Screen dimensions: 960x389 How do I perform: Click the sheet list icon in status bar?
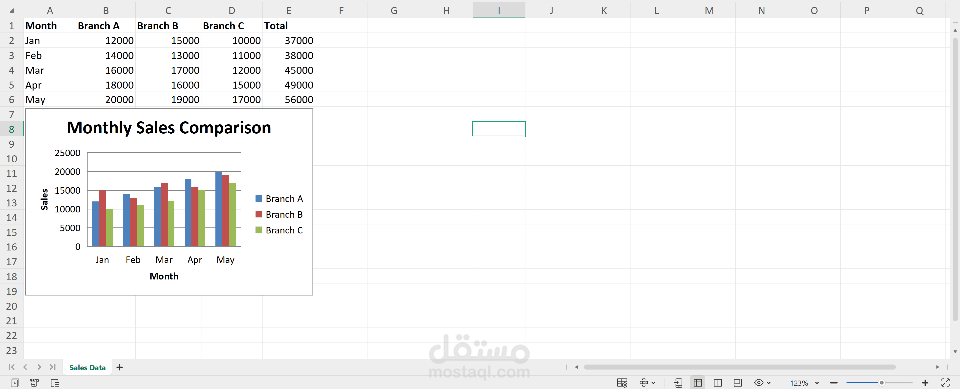54,383
